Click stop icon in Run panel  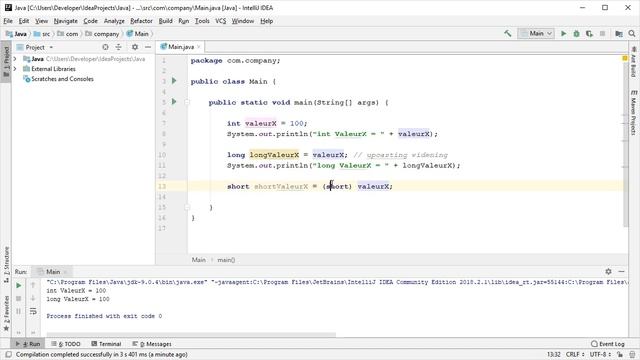point(19,299)
